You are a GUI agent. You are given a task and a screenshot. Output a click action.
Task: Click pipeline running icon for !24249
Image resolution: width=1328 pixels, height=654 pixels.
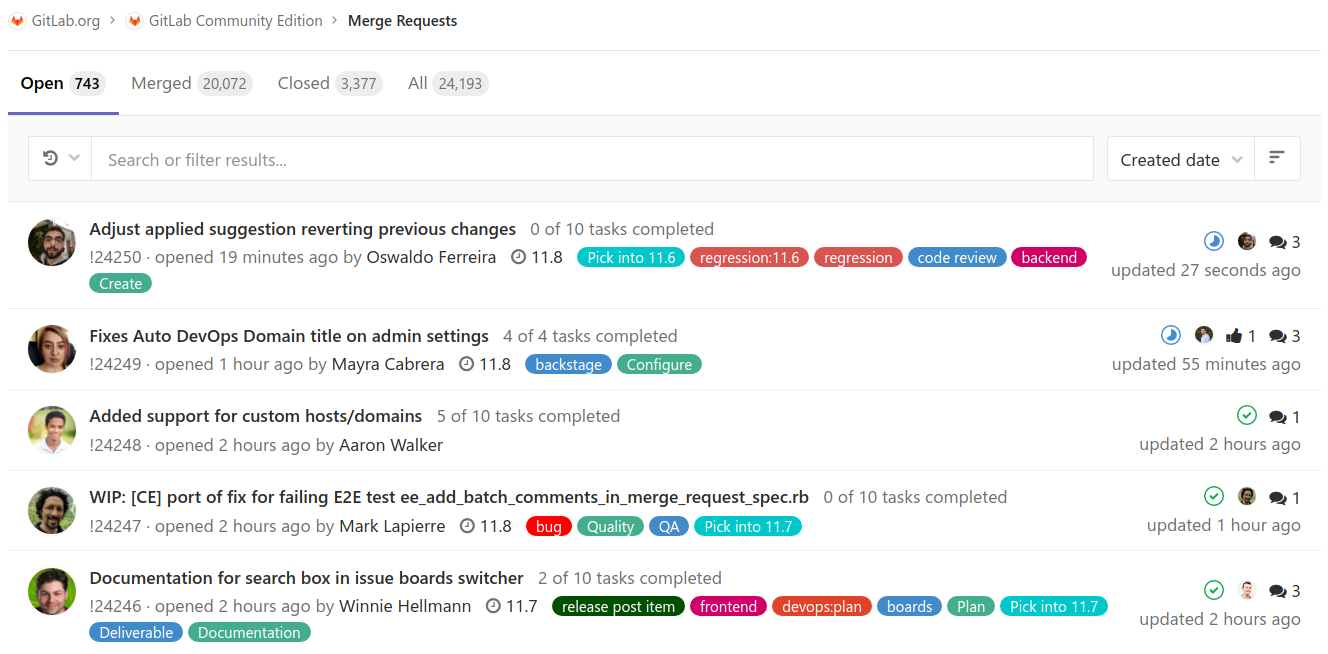1171,335
